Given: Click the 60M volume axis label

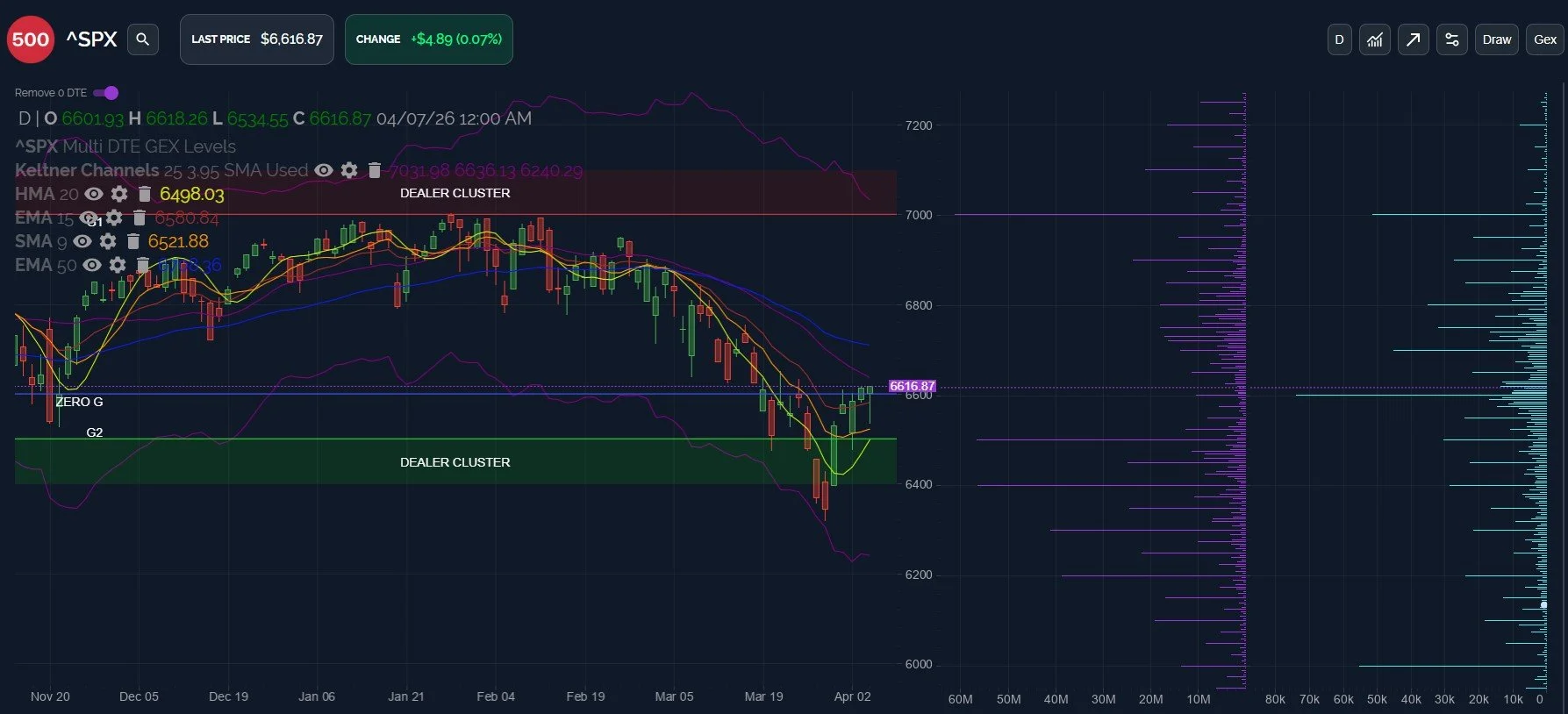Looking at the screenshot, I should (x=960, y=699).
